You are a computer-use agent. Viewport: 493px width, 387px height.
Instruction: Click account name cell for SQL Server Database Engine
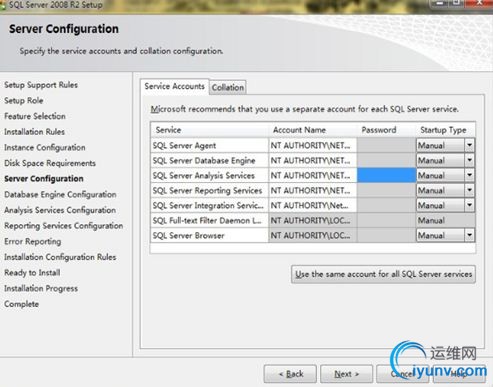[312, 160]
